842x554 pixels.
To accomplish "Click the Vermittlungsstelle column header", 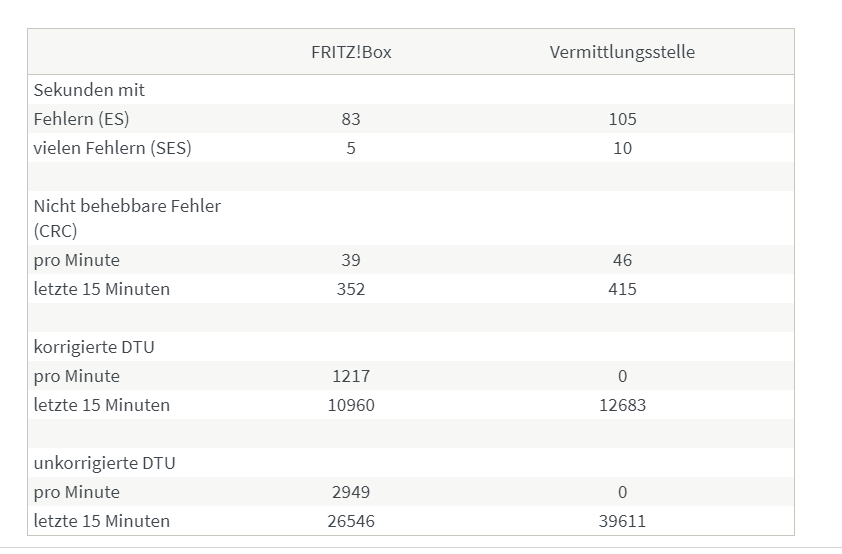I will tap(622, 52).
